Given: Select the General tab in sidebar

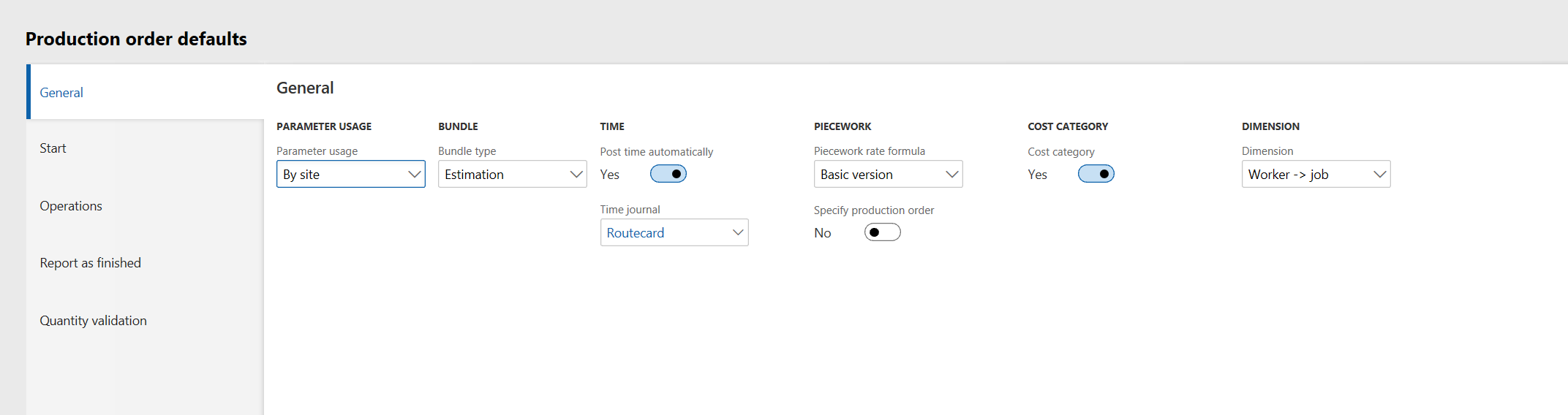Looking at the screenshot, I should pos(61,93).
